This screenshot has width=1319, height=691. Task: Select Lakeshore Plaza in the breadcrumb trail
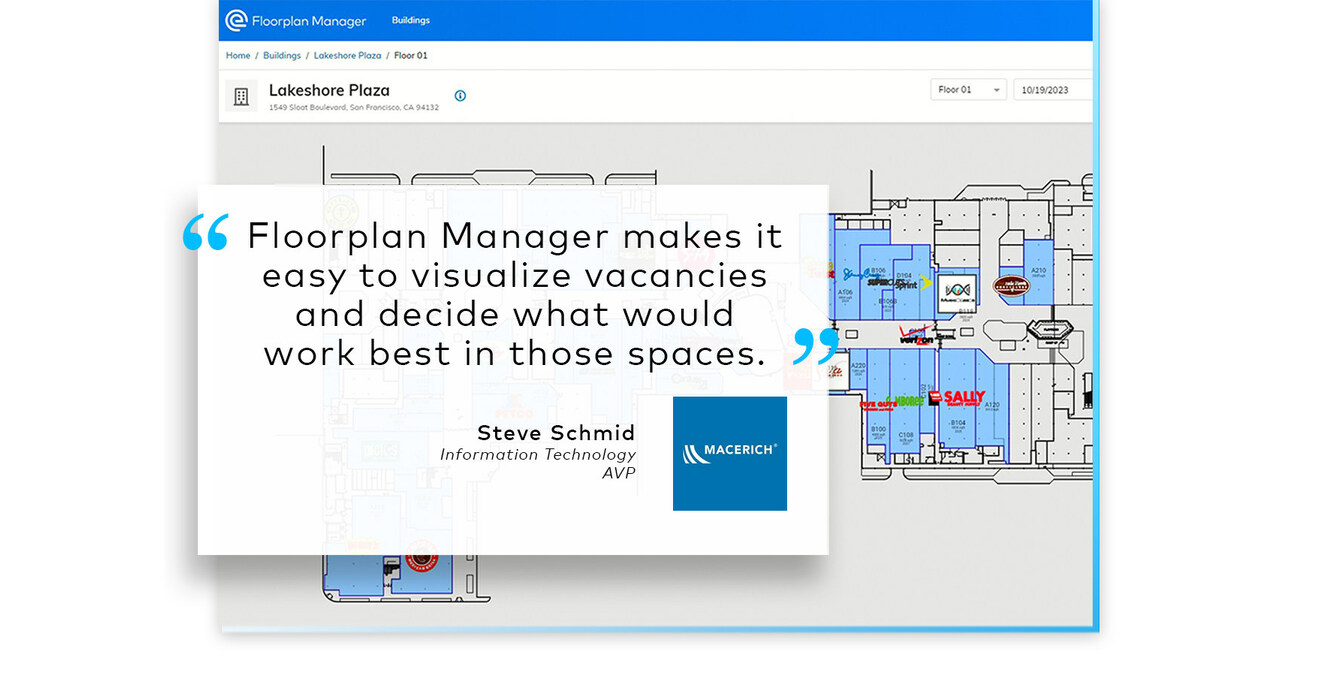click(x=347, y=55)
